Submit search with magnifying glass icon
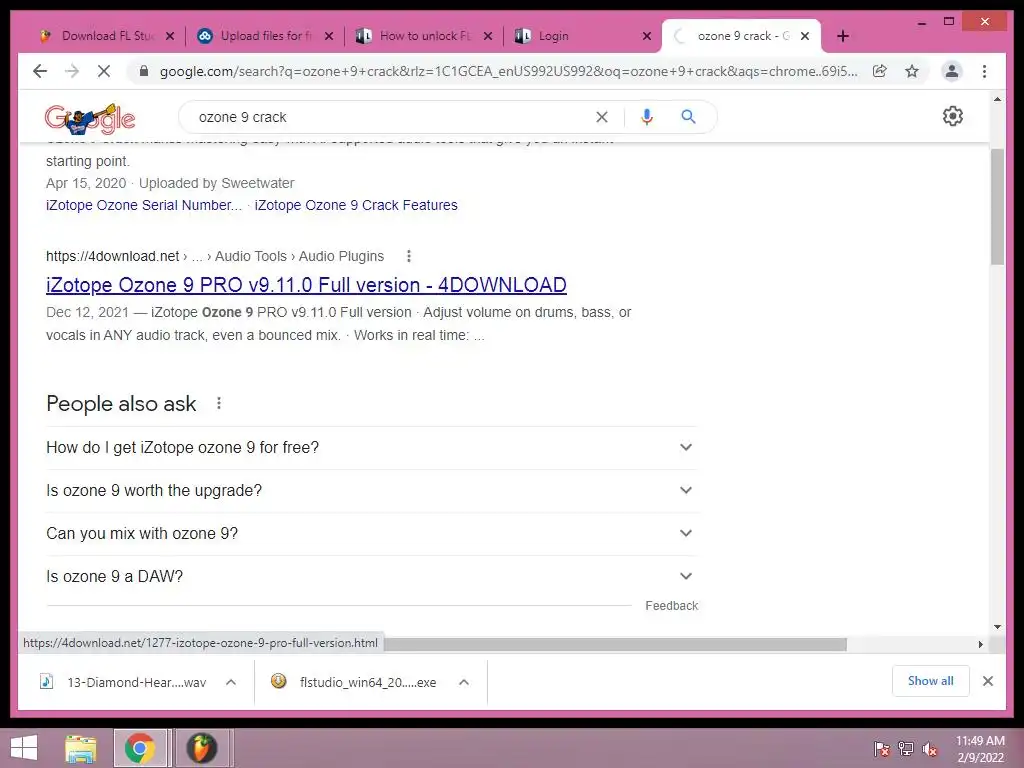 (688, 117)
